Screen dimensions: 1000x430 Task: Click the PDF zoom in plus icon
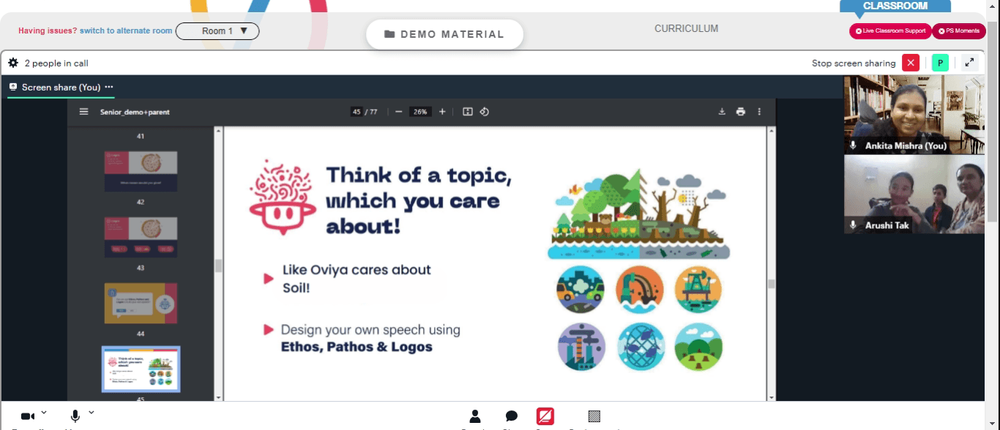442,112
